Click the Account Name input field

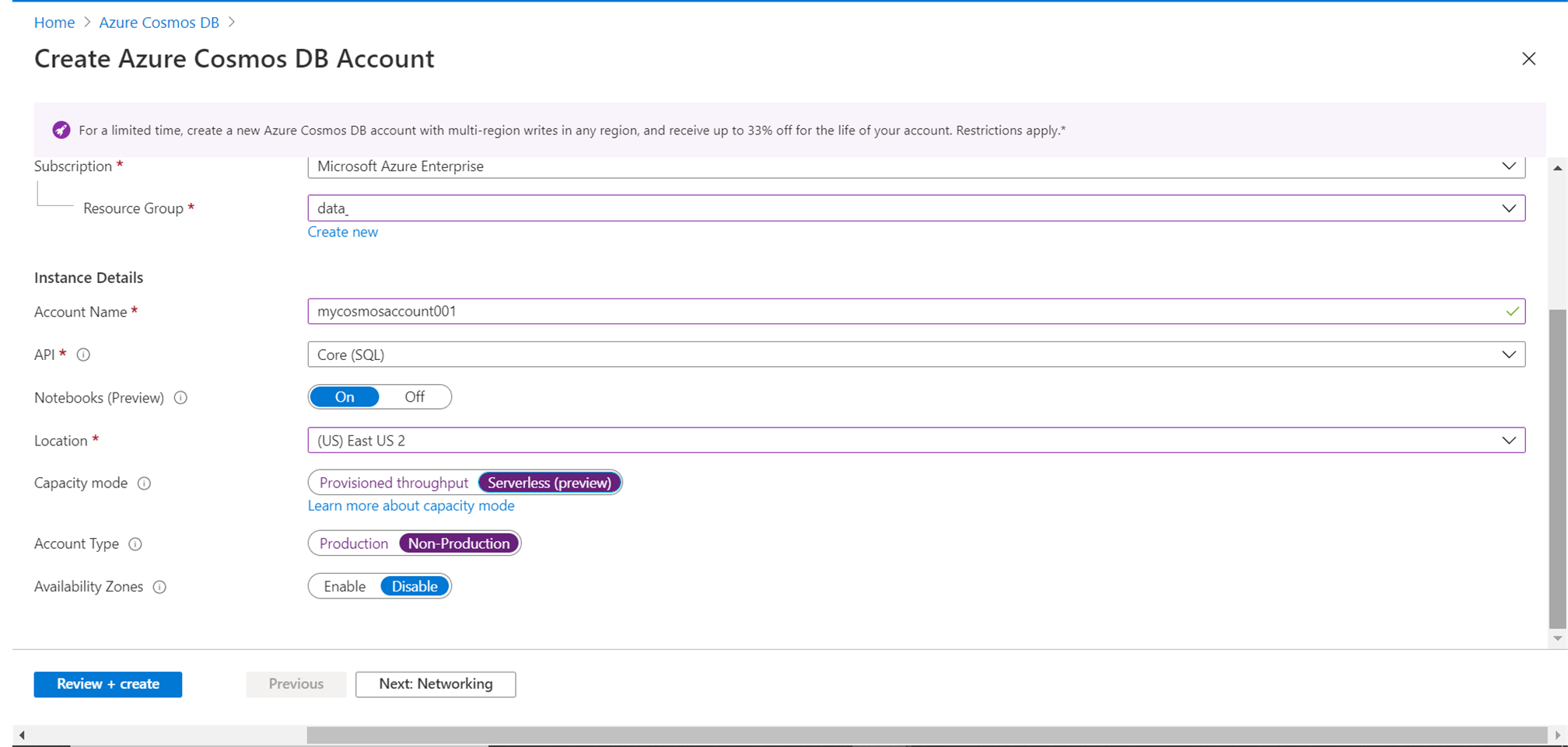coord(902,312)
